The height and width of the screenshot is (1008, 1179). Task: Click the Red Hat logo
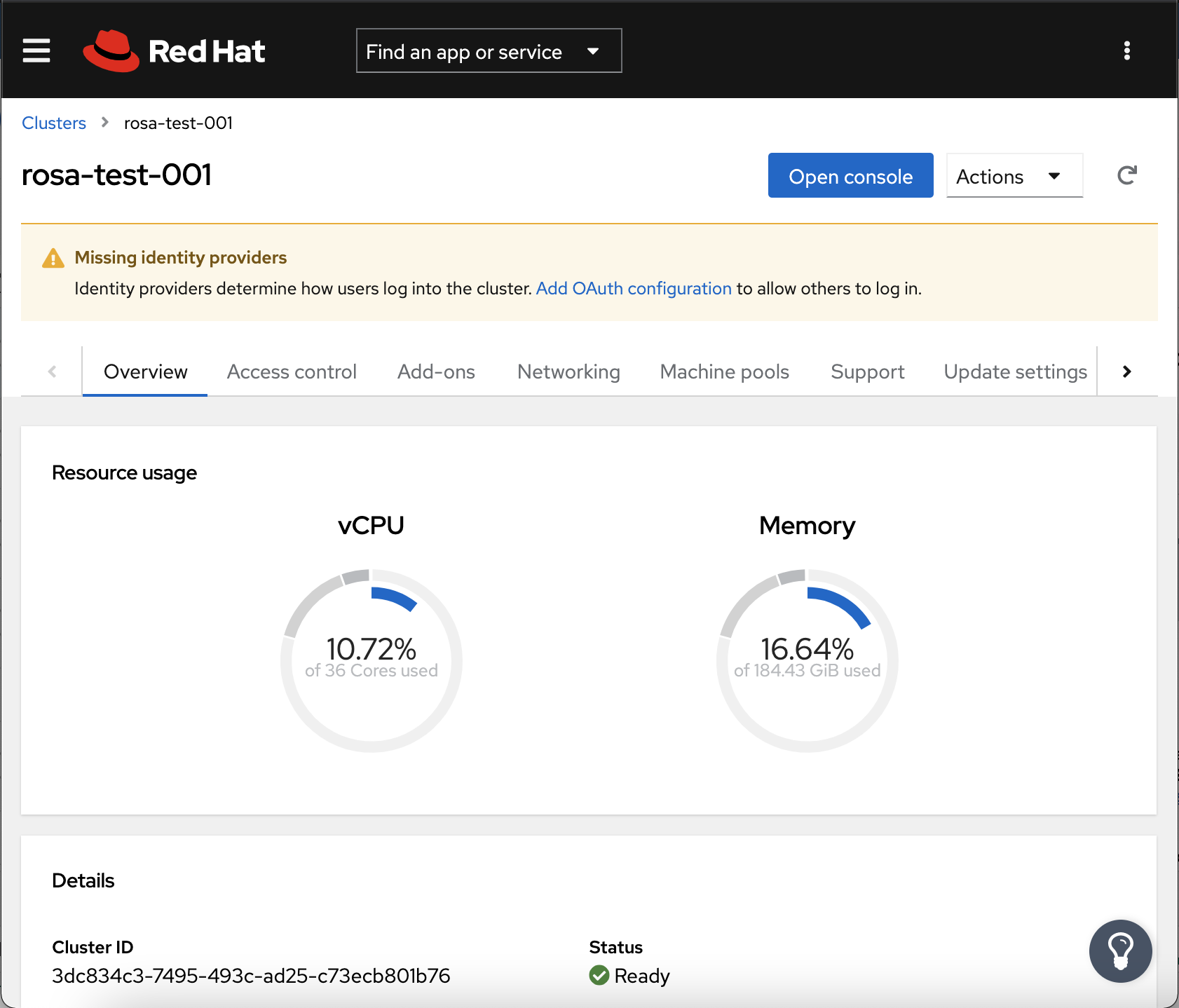click(x=174, y=50)
